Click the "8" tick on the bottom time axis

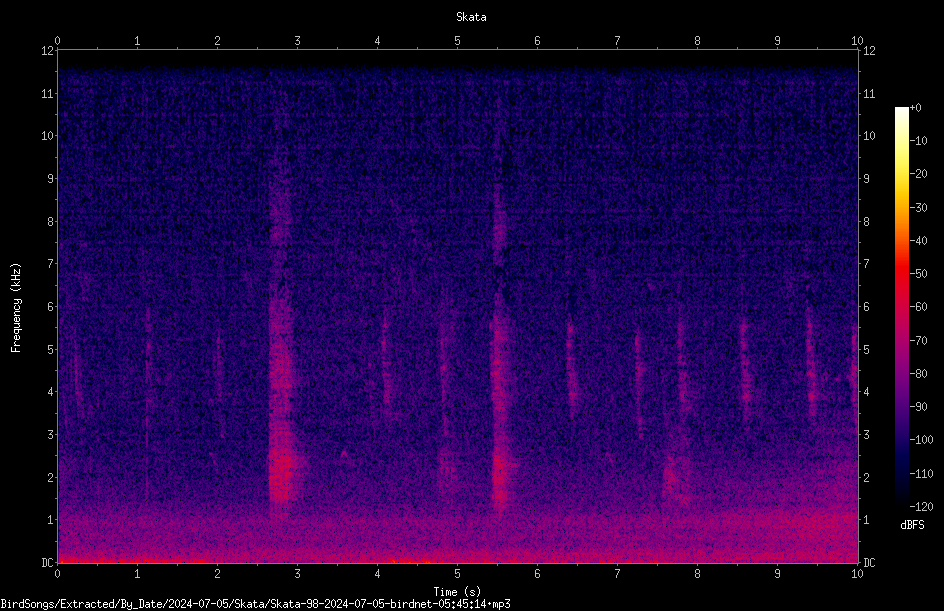tap(697, 574)
